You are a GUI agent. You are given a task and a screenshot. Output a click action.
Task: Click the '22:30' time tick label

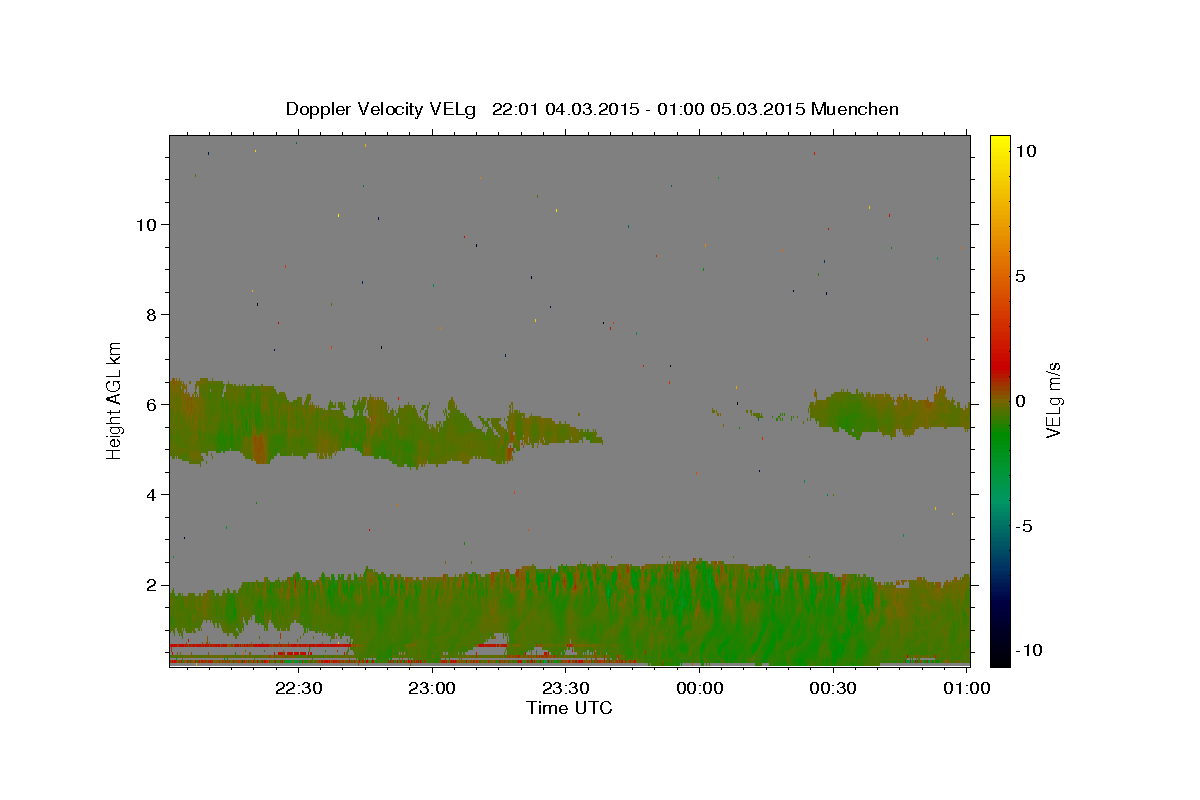pyautogui.click(x=298, y=689)
